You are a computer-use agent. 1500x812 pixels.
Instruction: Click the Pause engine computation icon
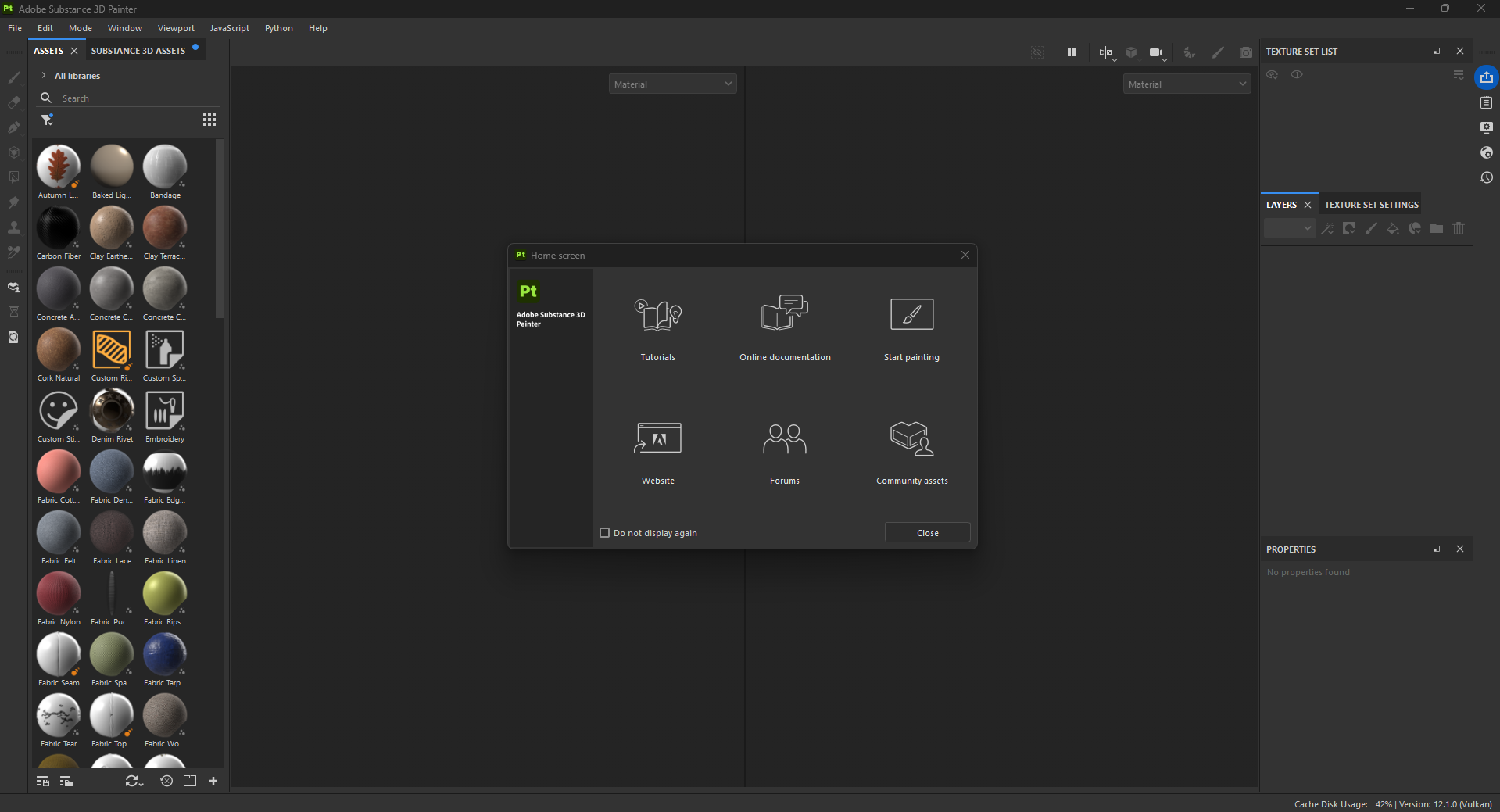(x=1072, y=52)
